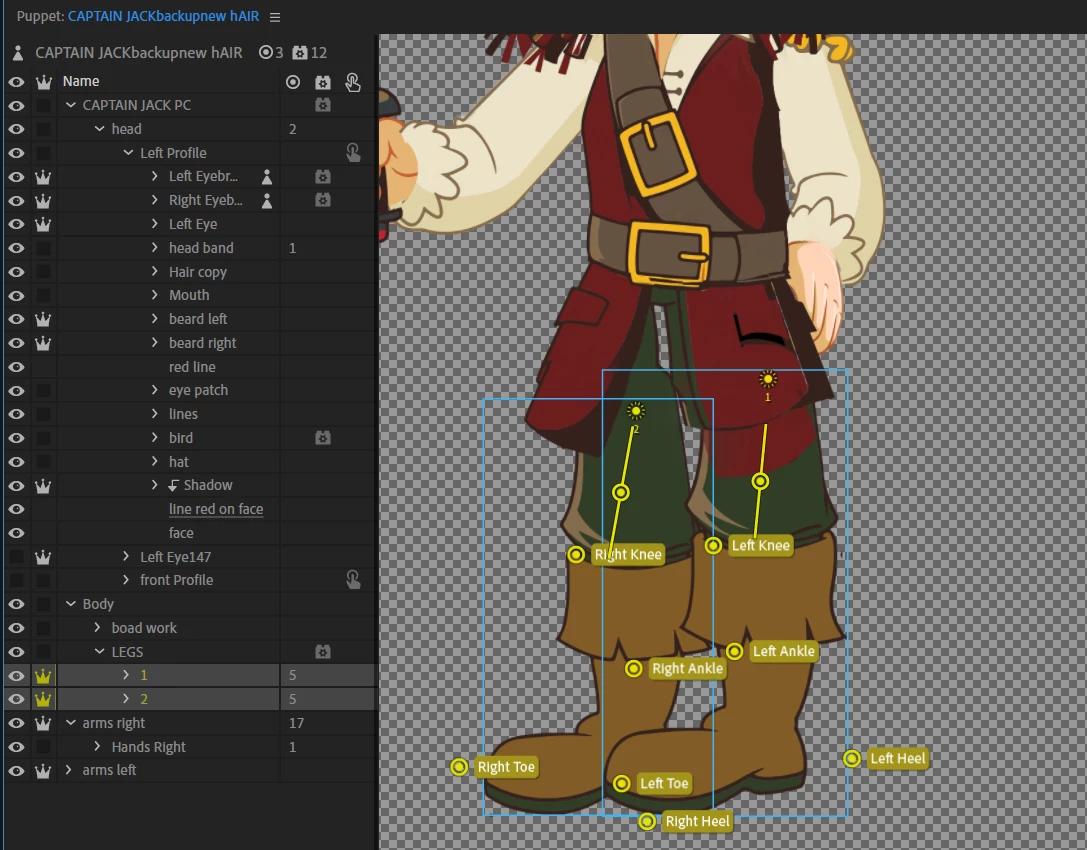Expand the arms left group
The width and height of the screenshot is (1087, 850).
(68, 770)
